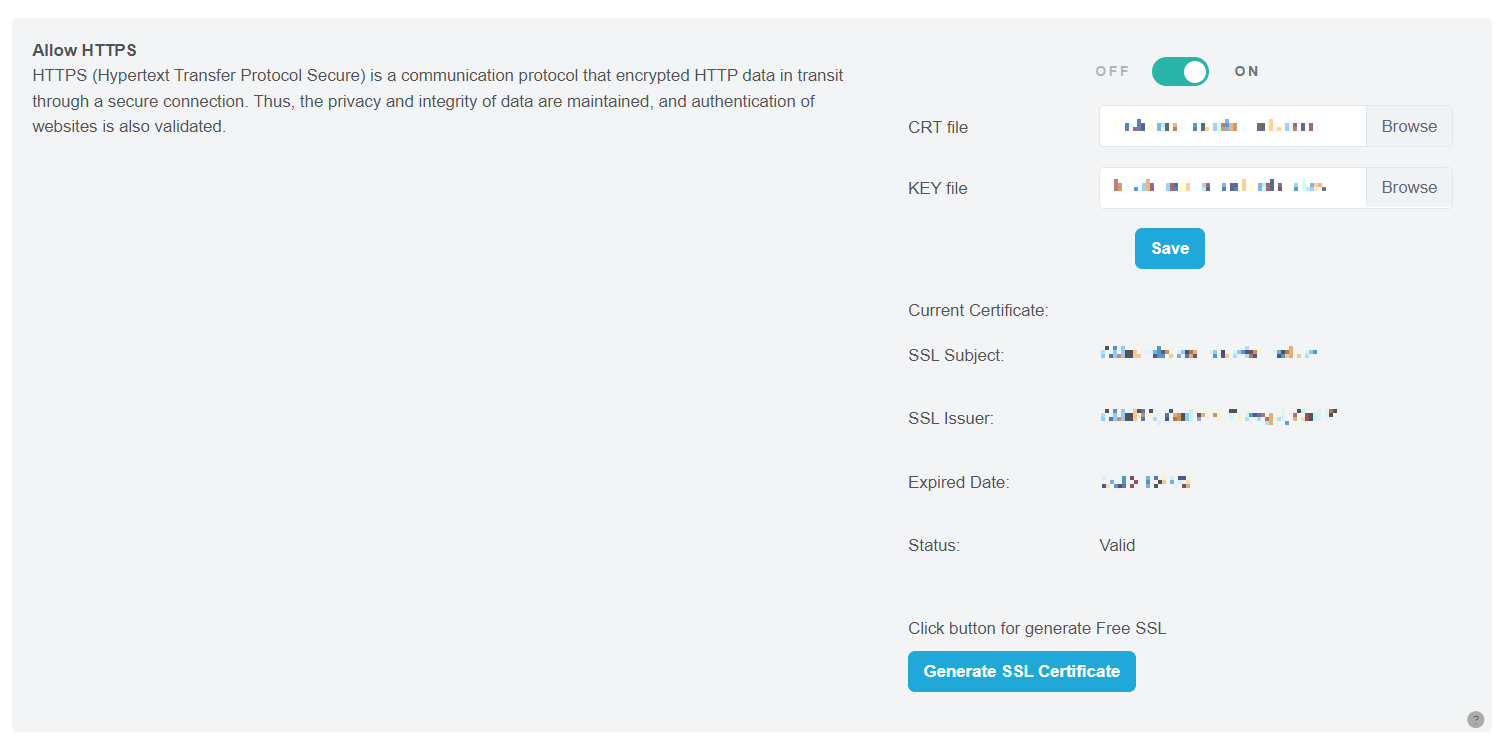Viewport: 1508px width, 744px height.
Task: Toggle the Allow HTTPS switch
Action: point(1180,72)
